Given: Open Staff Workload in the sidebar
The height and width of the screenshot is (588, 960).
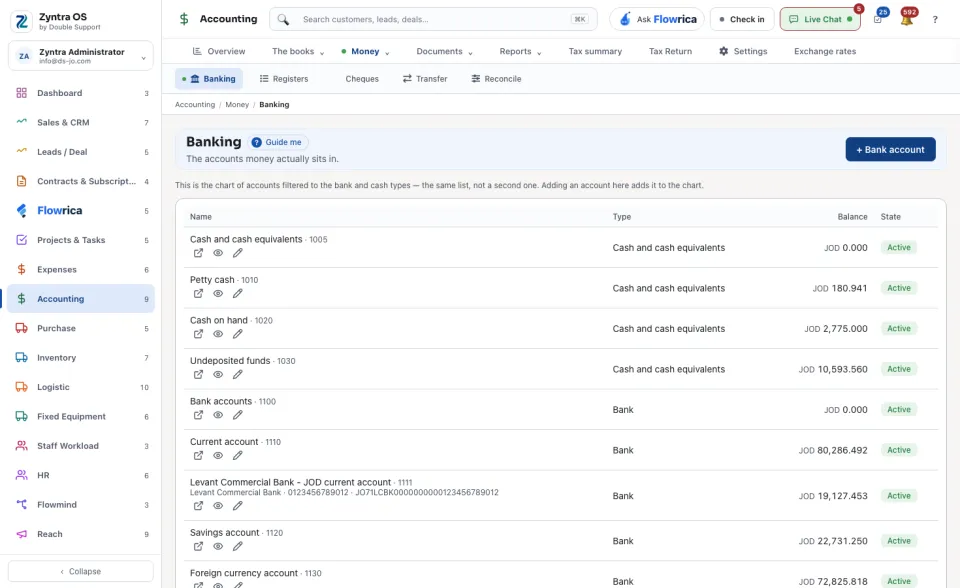Looking at the screenshot, I should (x=81, y=446).
